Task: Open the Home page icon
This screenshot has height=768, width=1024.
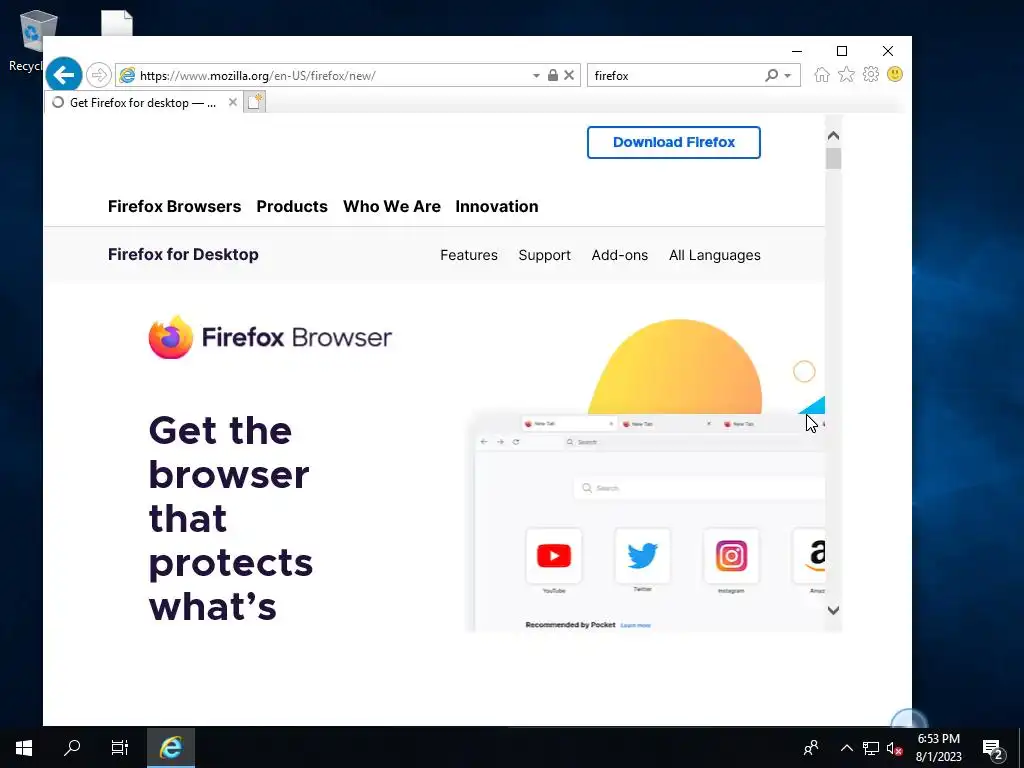Action: [x=822, y=75]
